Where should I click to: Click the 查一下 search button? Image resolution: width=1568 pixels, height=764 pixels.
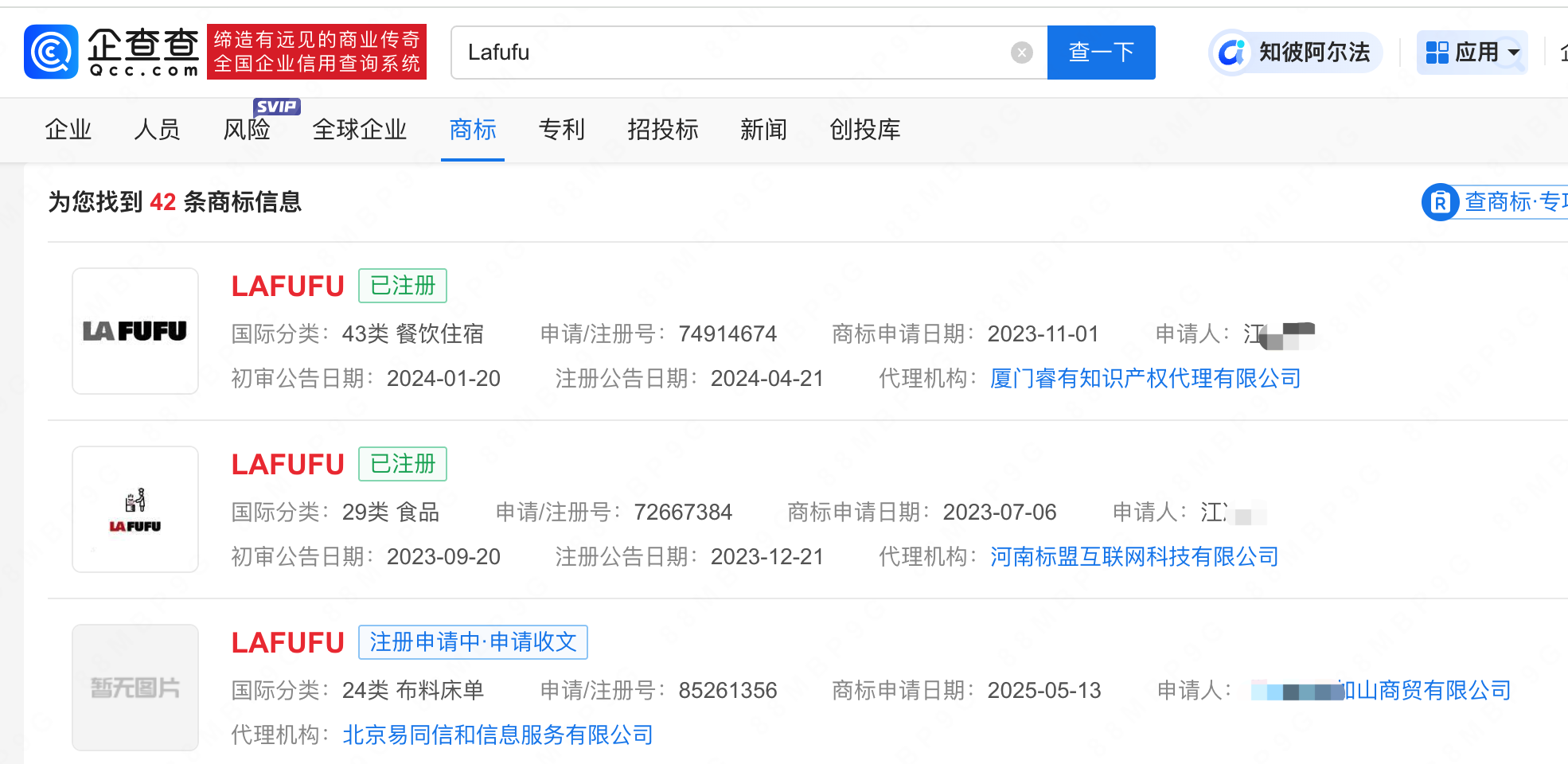[1101, 53]
